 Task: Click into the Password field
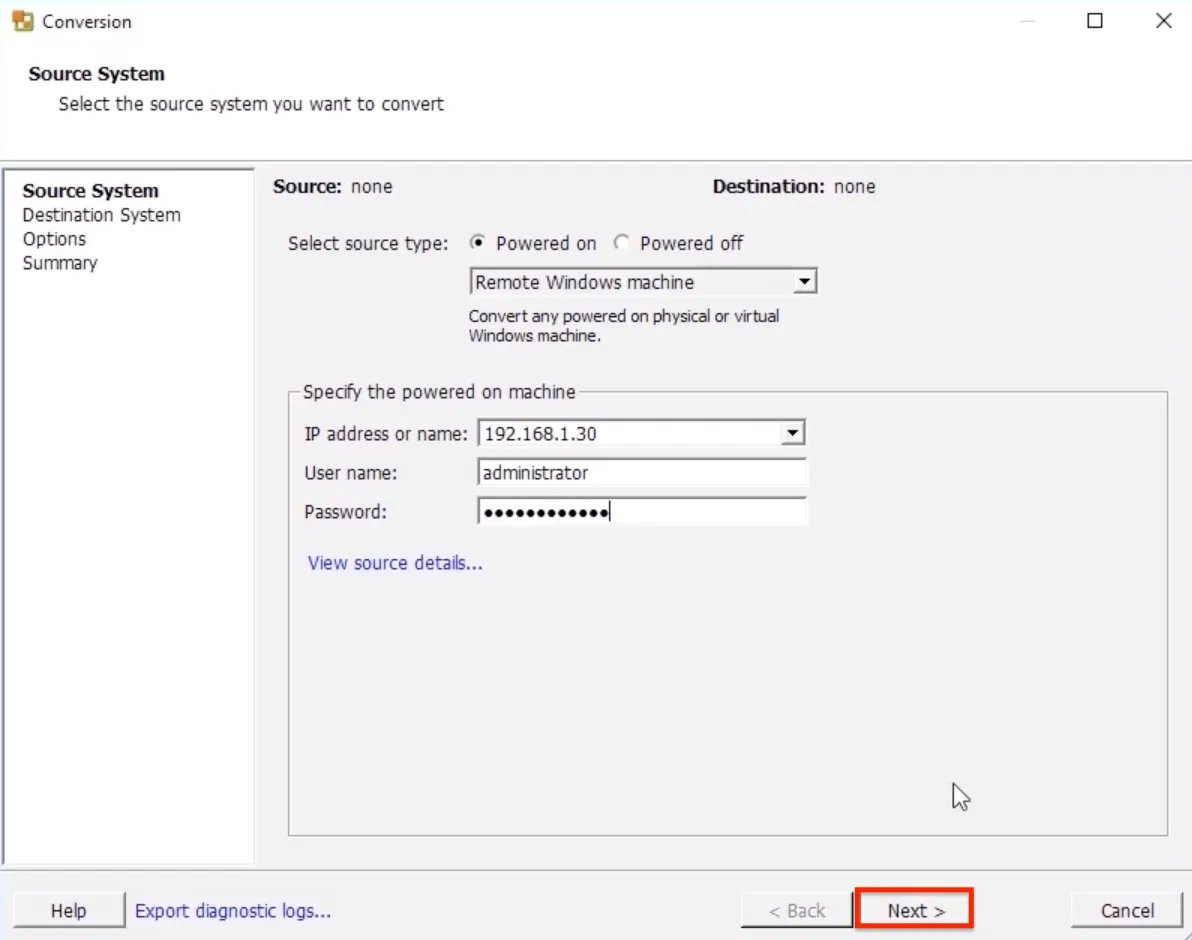click(641, 512)
